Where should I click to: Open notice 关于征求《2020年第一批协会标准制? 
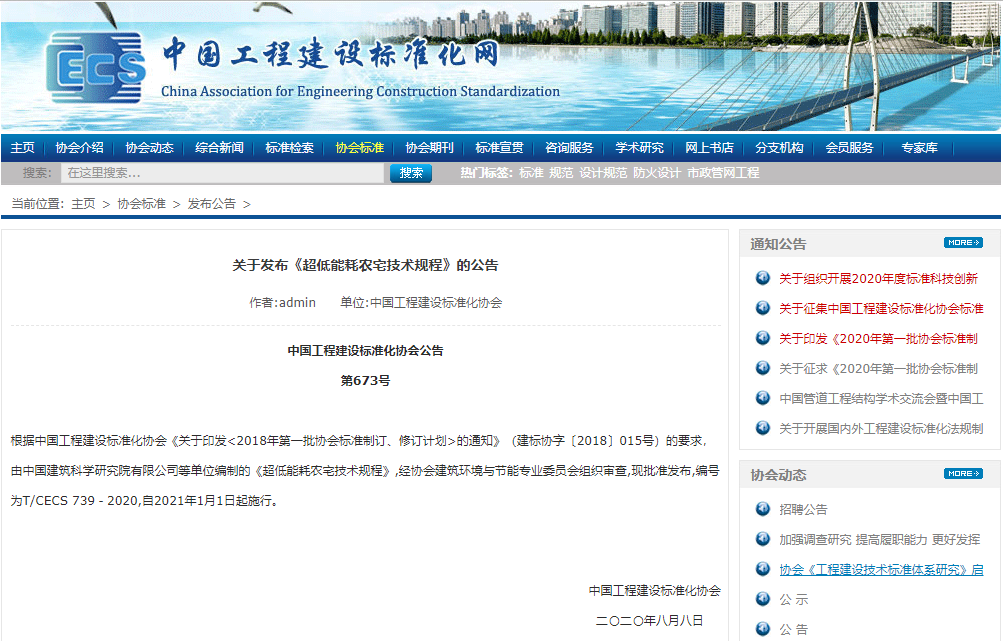click(x=878, y=368)
